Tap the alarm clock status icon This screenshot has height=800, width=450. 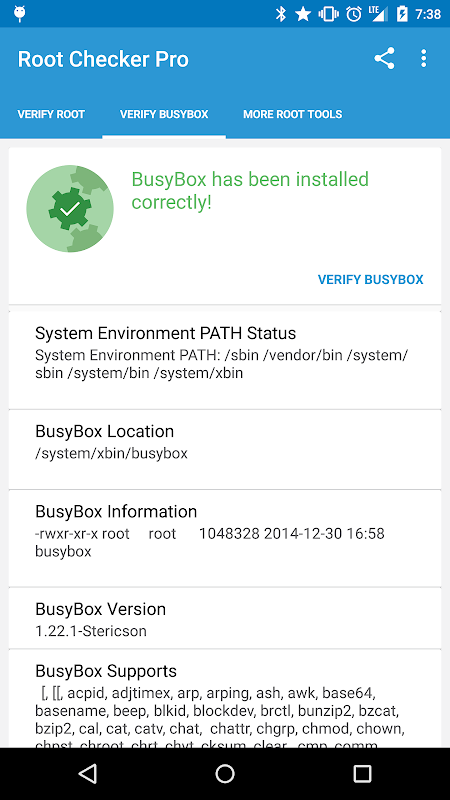tap(354, 14)
